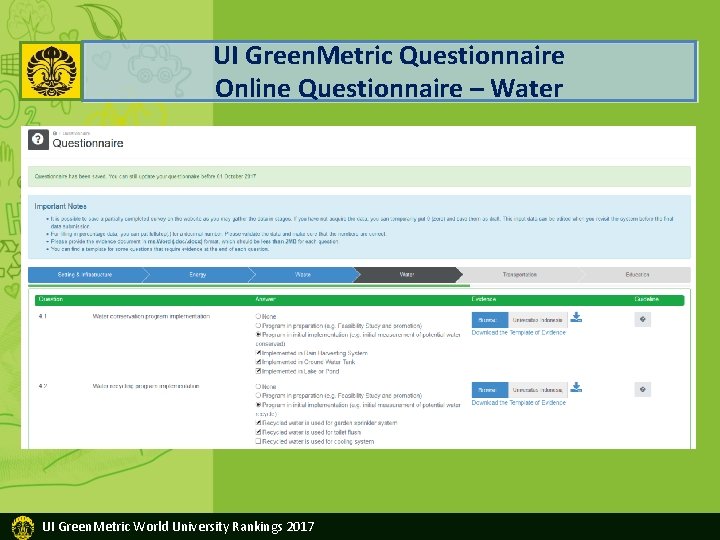Click 'Water conservation program implementation' question text
This screenshot has width=720, height=540.
(x=151, y=316)
